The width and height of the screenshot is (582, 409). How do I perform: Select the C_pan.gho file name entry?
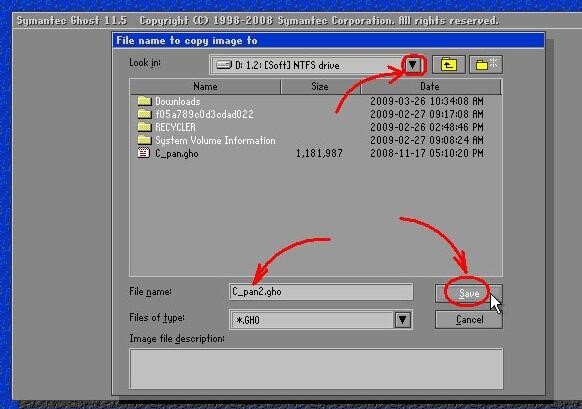coord(177,153)
